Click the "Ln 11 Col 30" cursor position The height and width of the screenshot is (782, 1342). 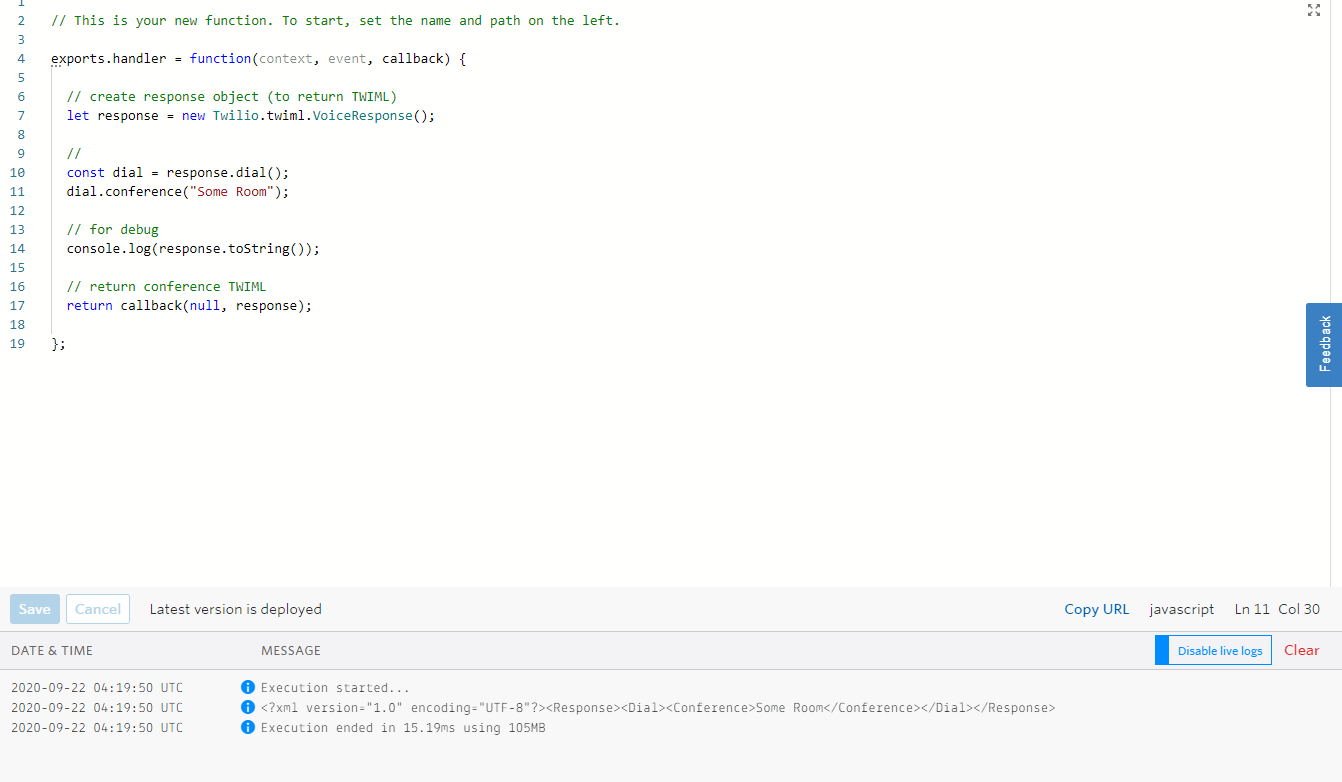pyautogui.click(x=1277, y=609)
